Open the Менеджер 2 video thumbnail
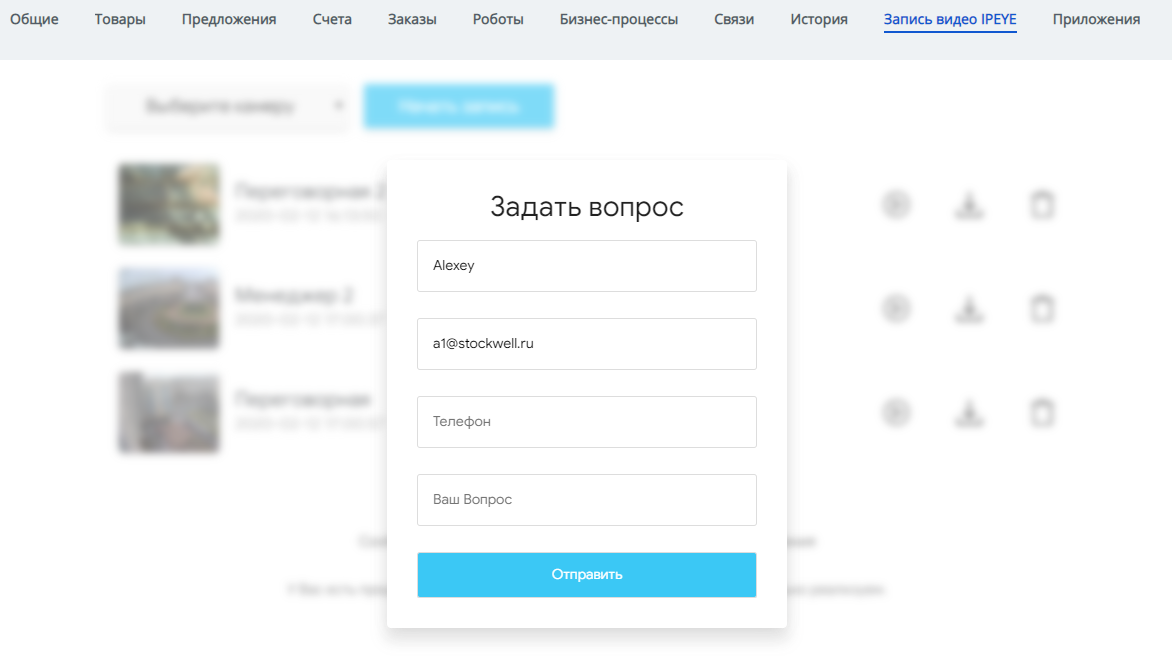Viewport: 1172px width, 663px height. (169, 308)
